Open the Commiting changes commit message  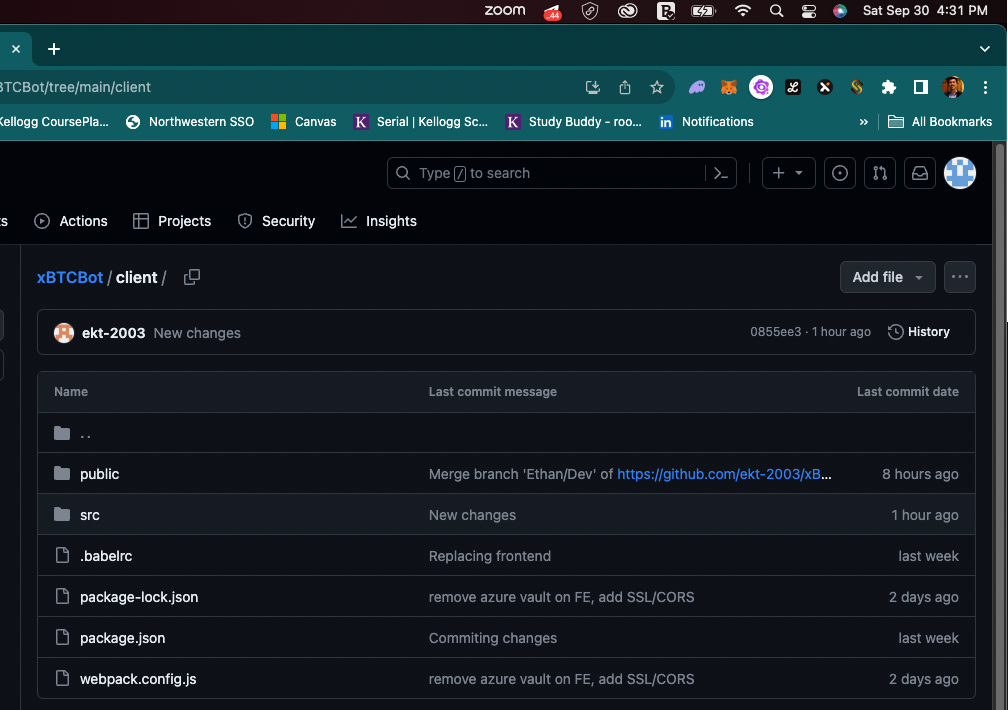tap(492, 639)
